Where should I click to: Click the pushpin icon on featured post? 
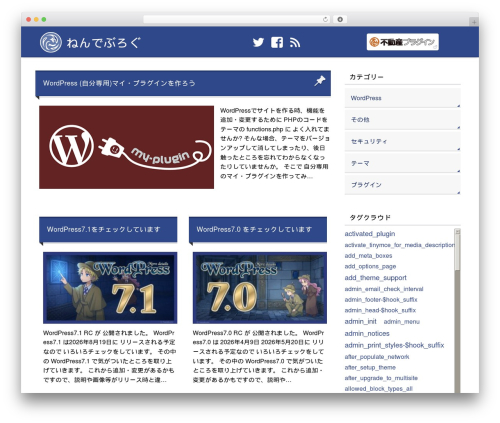319,81
